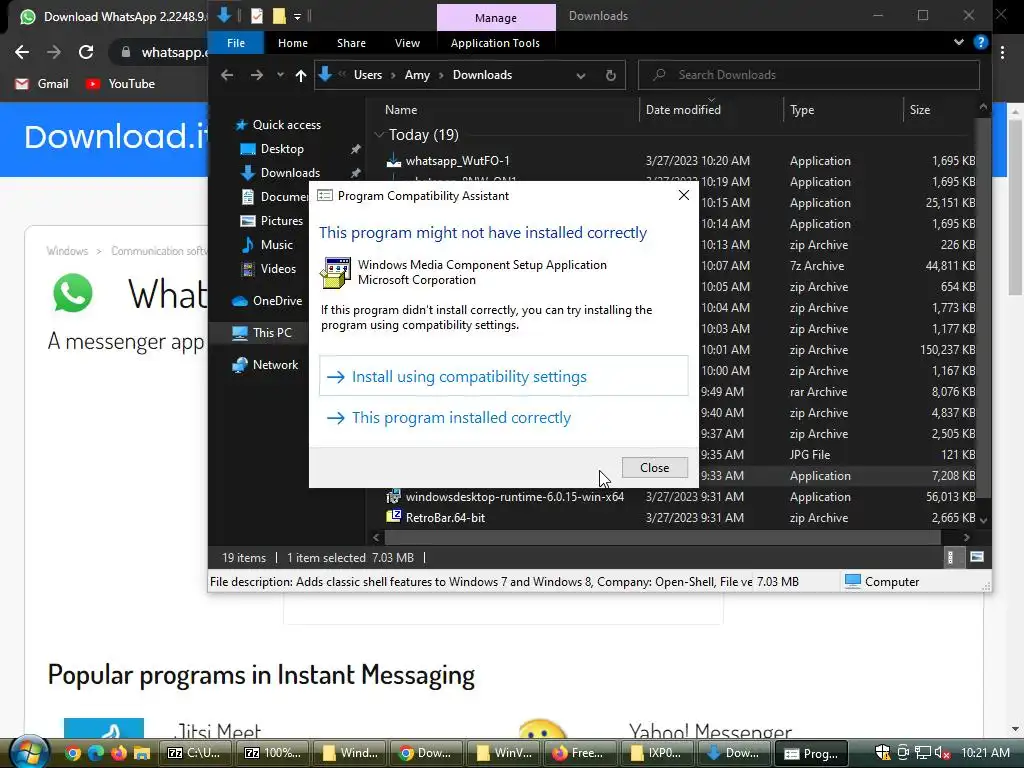Open the Application Tools ribbon tab

coord(495,43)
